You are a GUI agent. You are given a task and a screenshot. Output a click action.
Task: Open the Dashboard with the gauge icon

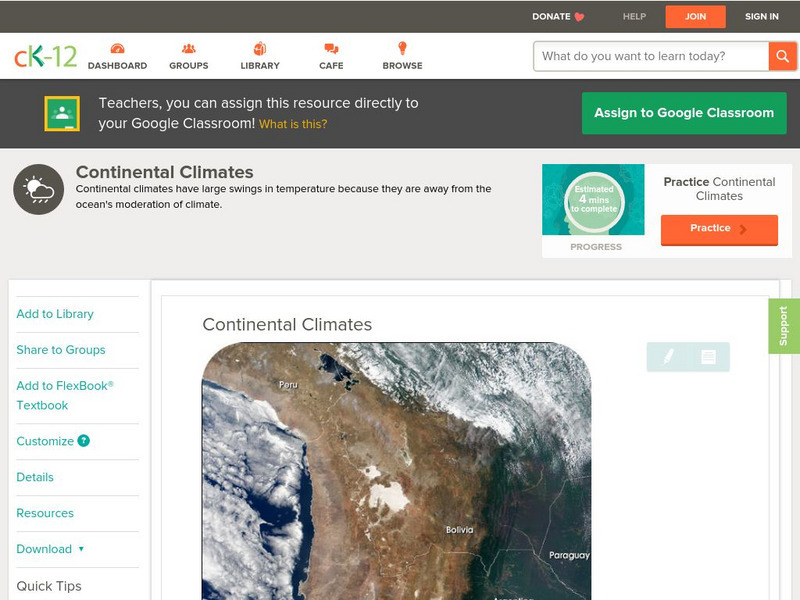click(x=118, y=47)
